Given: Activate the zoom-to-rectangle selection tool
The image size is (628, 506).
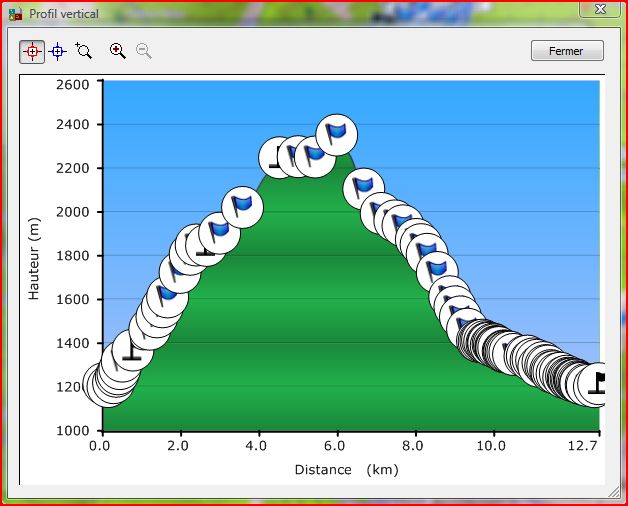Looking at the screenshot, I should 84,51.
